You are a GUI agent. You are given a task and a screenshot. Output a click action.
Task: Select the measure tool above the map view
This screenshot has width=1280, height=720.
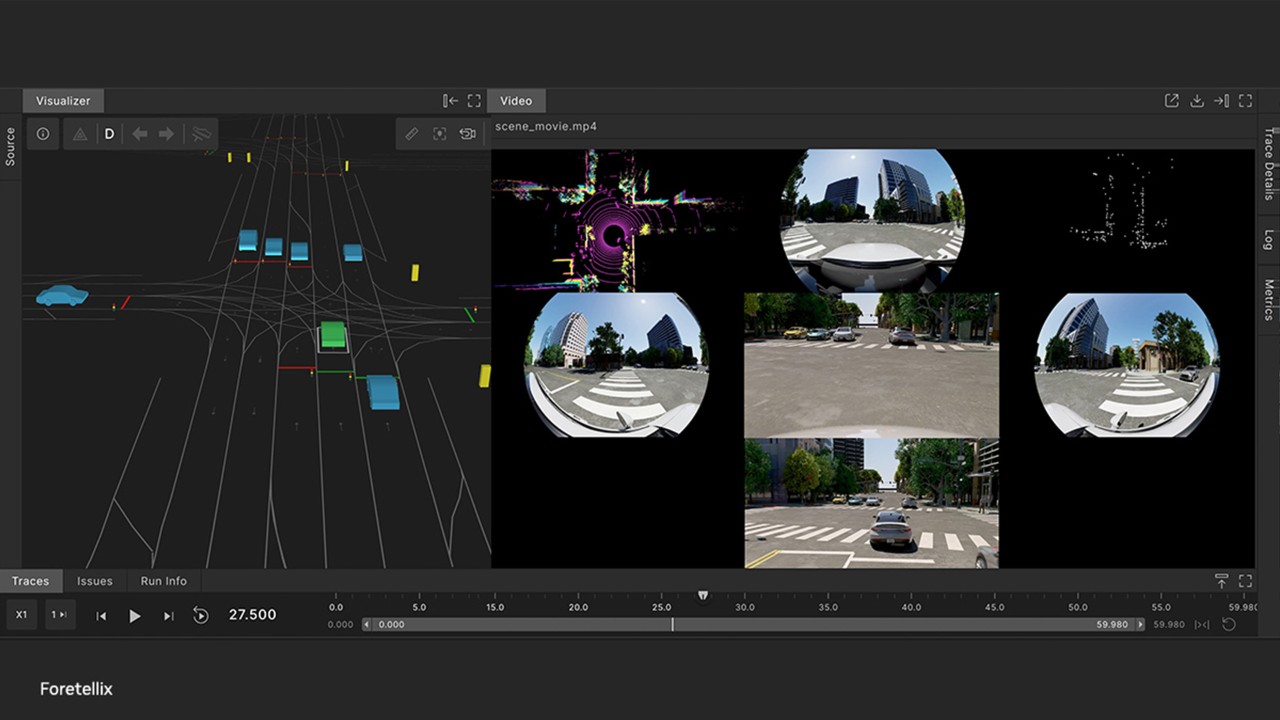coord(411,133)
